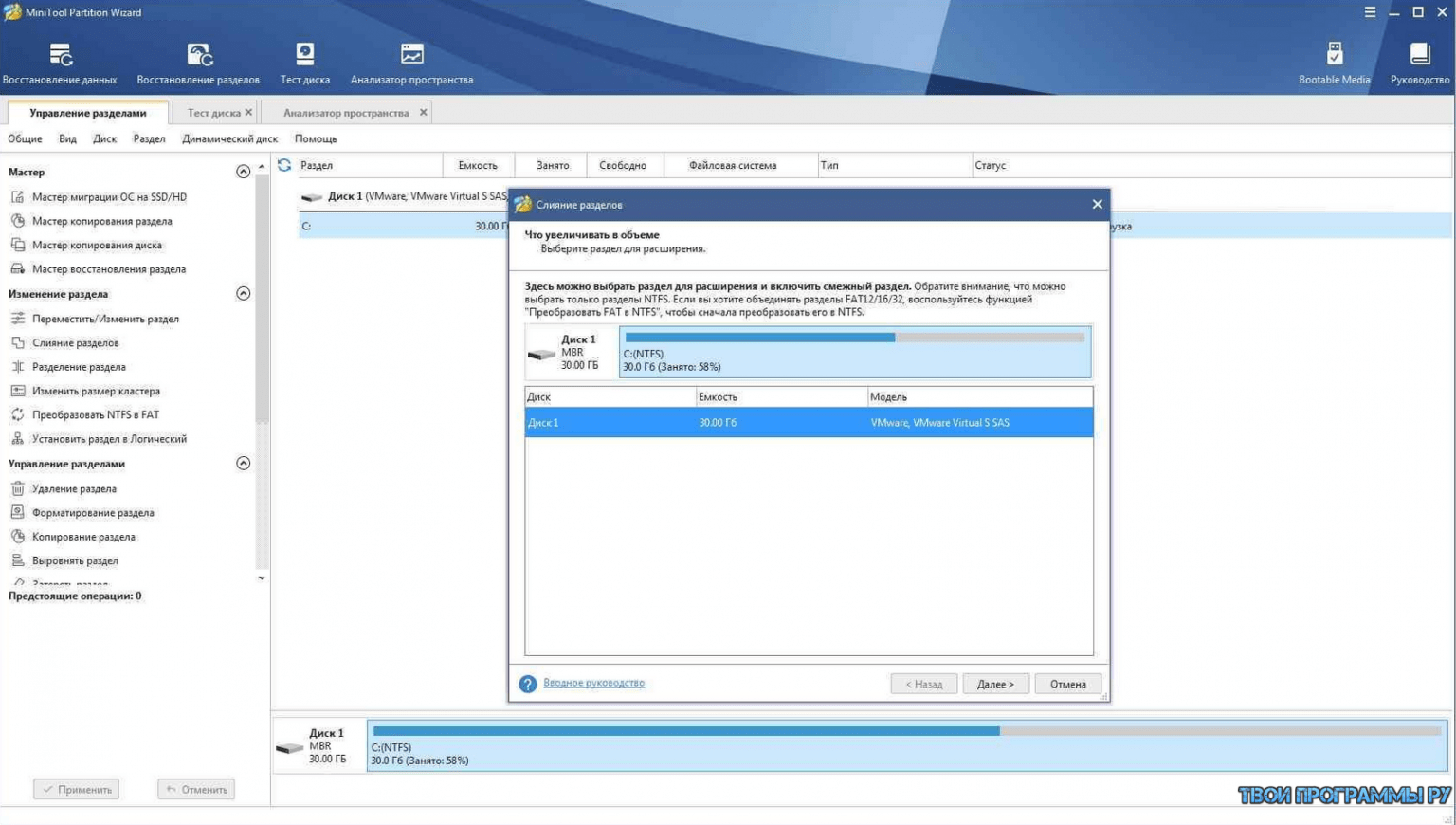This screenshot has width=1456, height=825.
Task: Click the Отменить button at bottom left
Action: click(196, 789)
